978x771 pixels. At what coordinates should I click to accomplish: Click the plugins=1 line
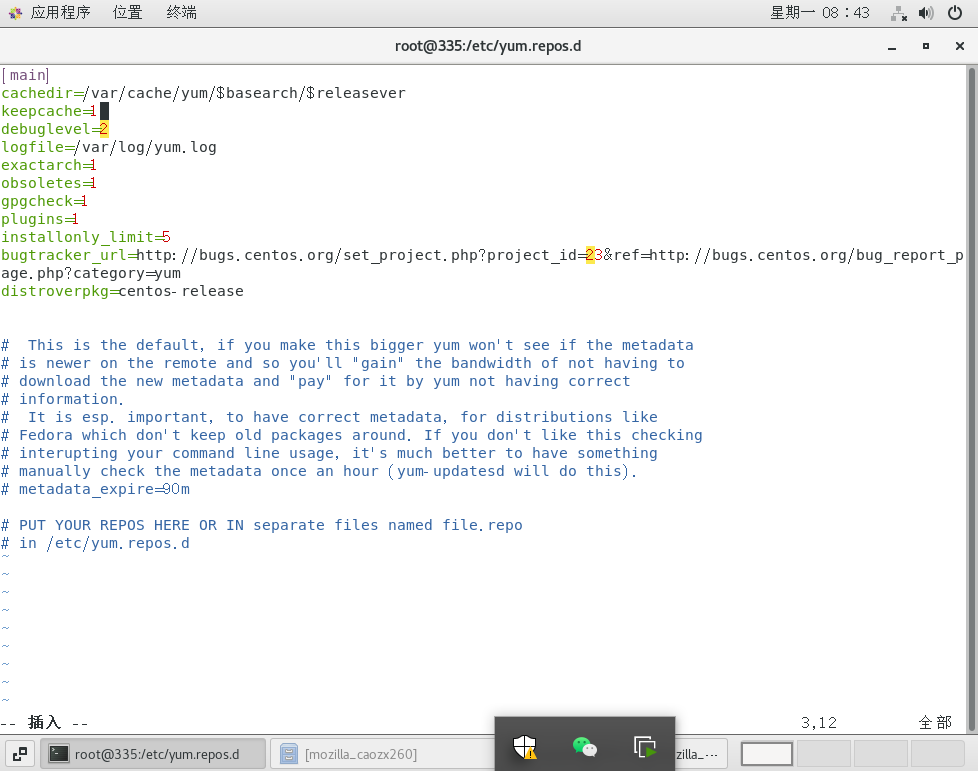point(40,220)
